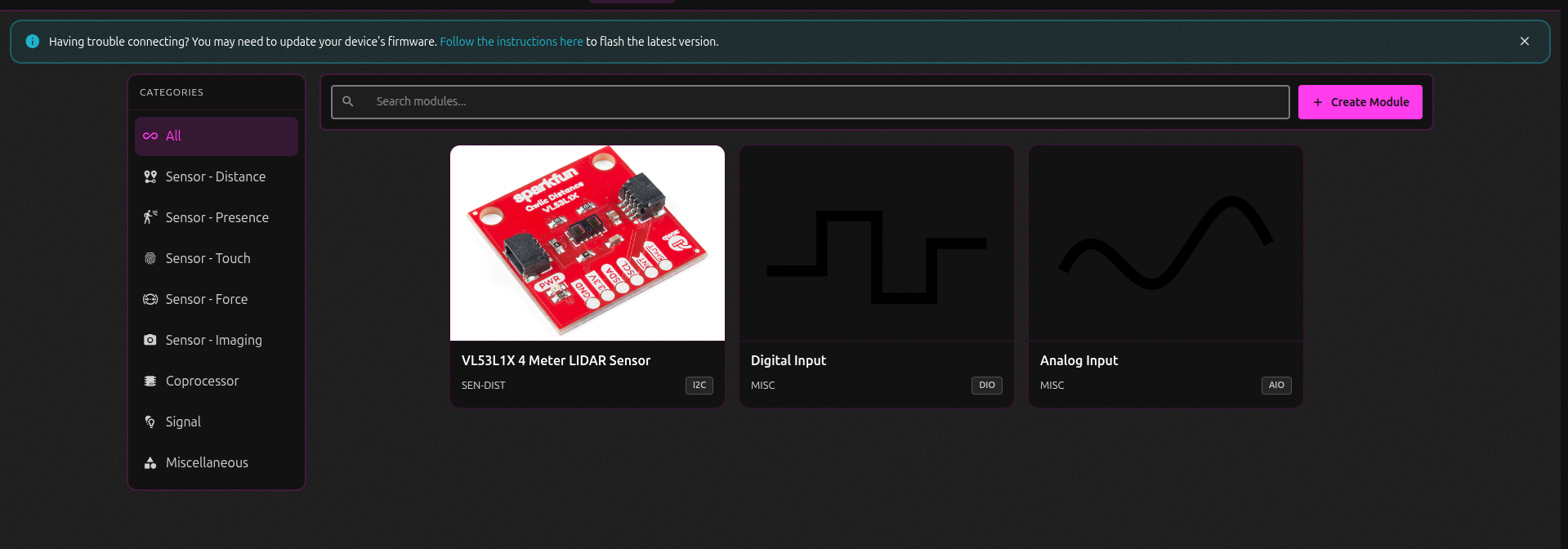
Task: Click the infinity icon beside All
Action: 150,136
